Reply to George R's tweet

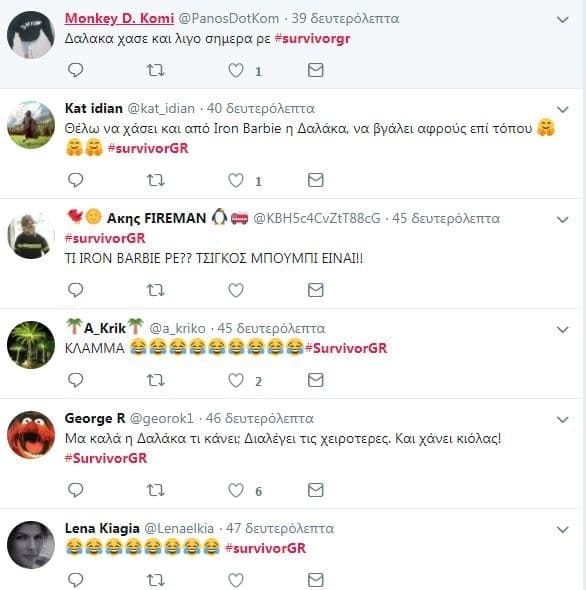[75, 490]
